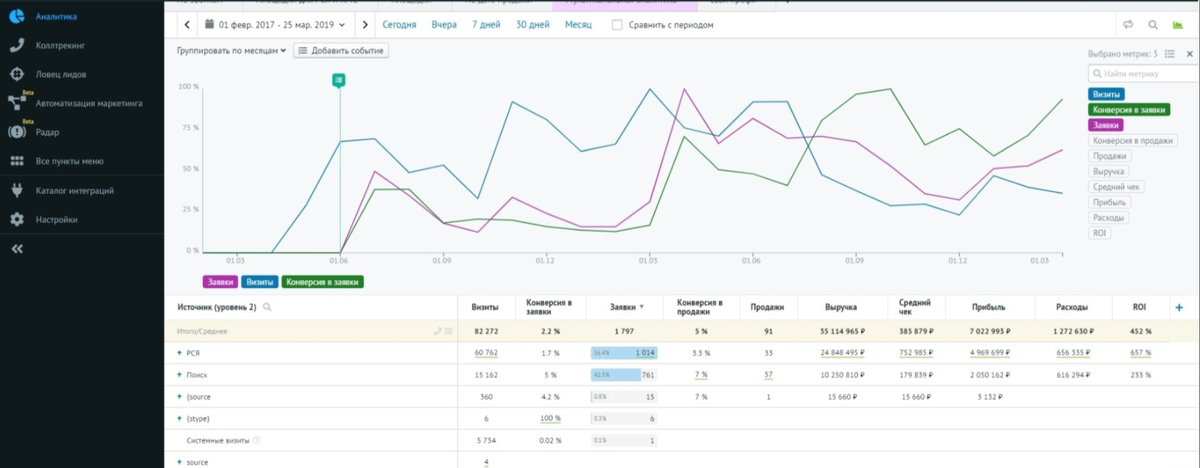Expand the {stype} row
1200x468 pixels.
pos(179,418)
